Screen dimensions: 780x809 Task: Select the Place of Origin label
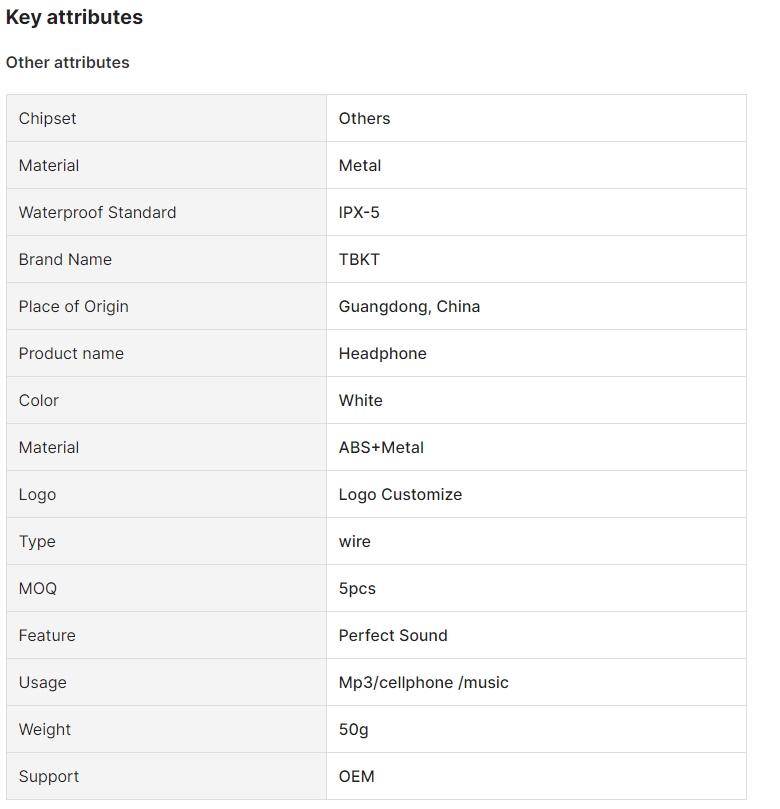point(73,306)
